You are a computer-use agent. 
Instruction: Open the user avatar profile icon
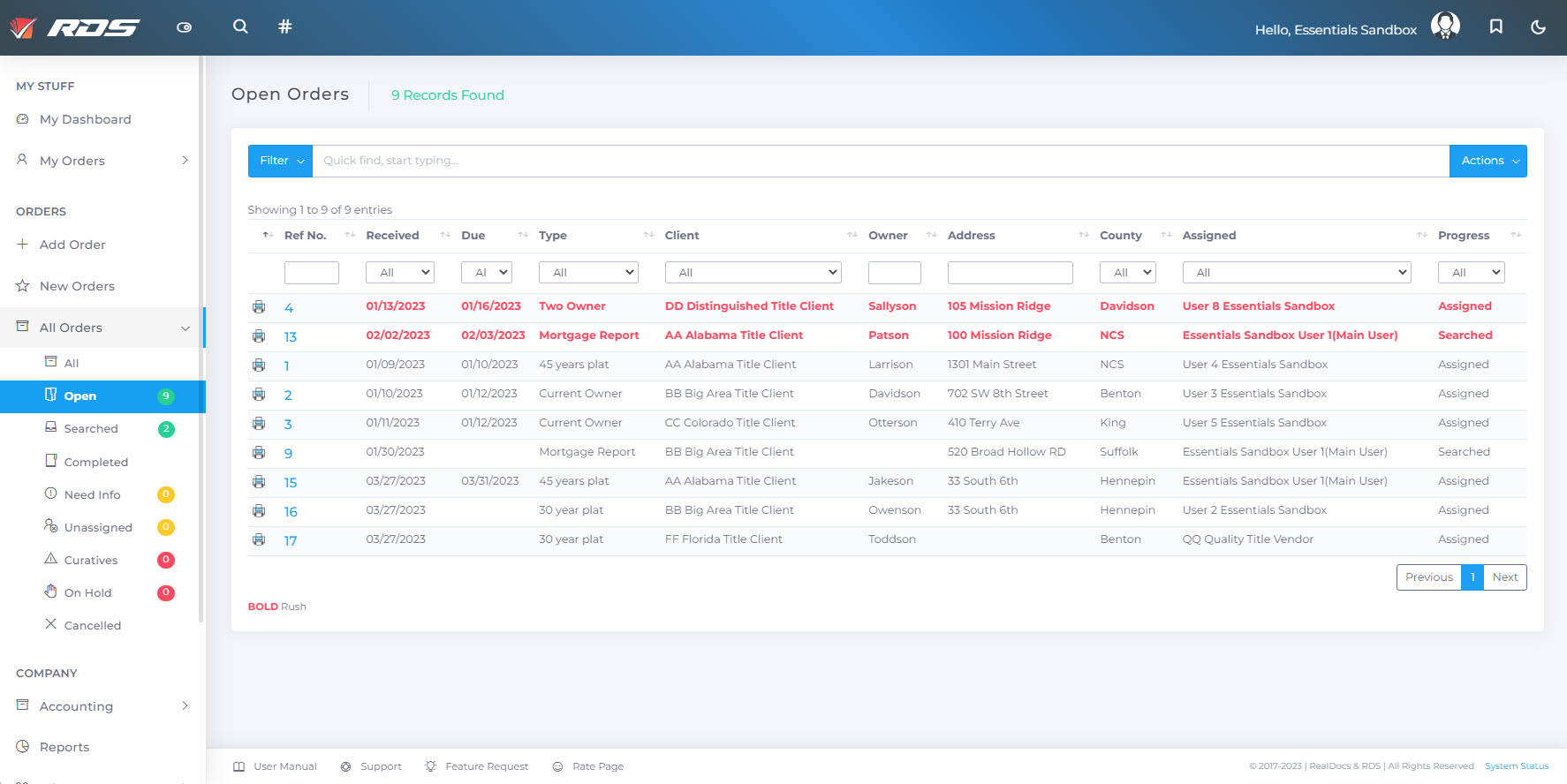tap(1445, 26)
